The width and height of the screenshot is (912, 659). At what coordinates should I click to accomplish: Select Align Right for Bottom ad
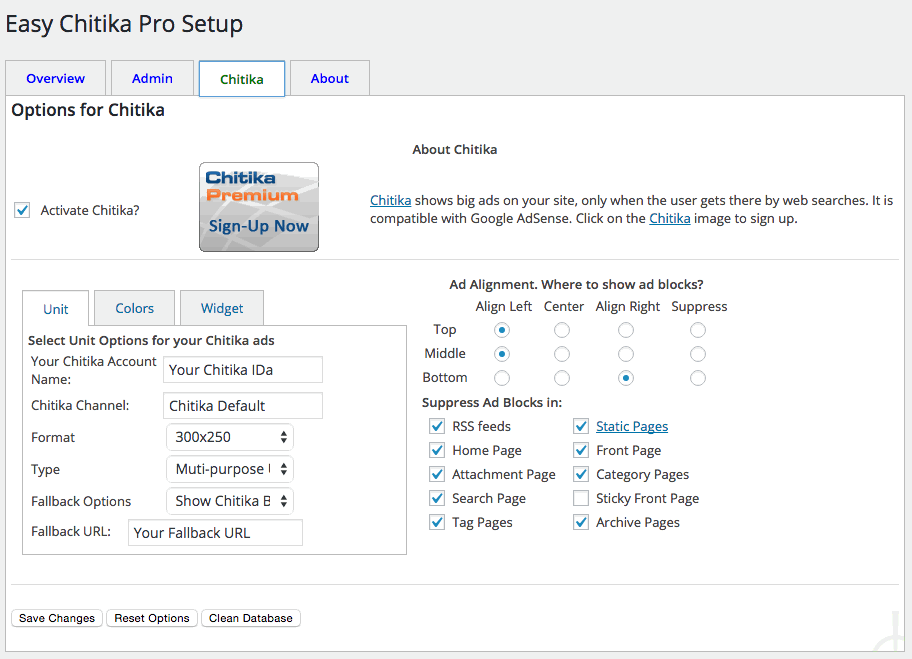(x=626, y=378)
